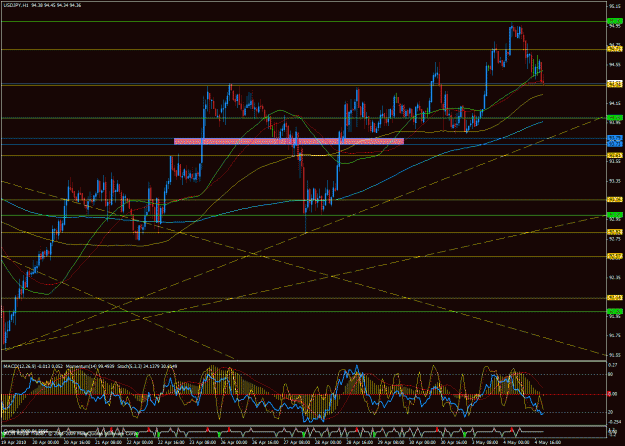625x446 pixels.
Task: Click the 21 Apr 08:00 time label
Action: pos(108,442)
